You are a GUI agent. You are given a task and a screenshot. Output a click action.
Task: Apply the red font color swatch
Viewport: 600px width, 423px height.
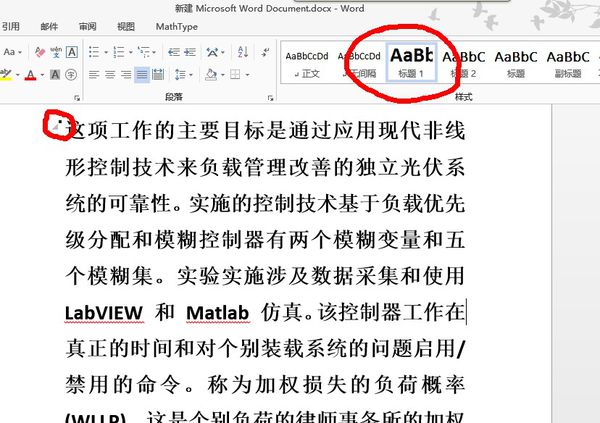coord(29,74)
